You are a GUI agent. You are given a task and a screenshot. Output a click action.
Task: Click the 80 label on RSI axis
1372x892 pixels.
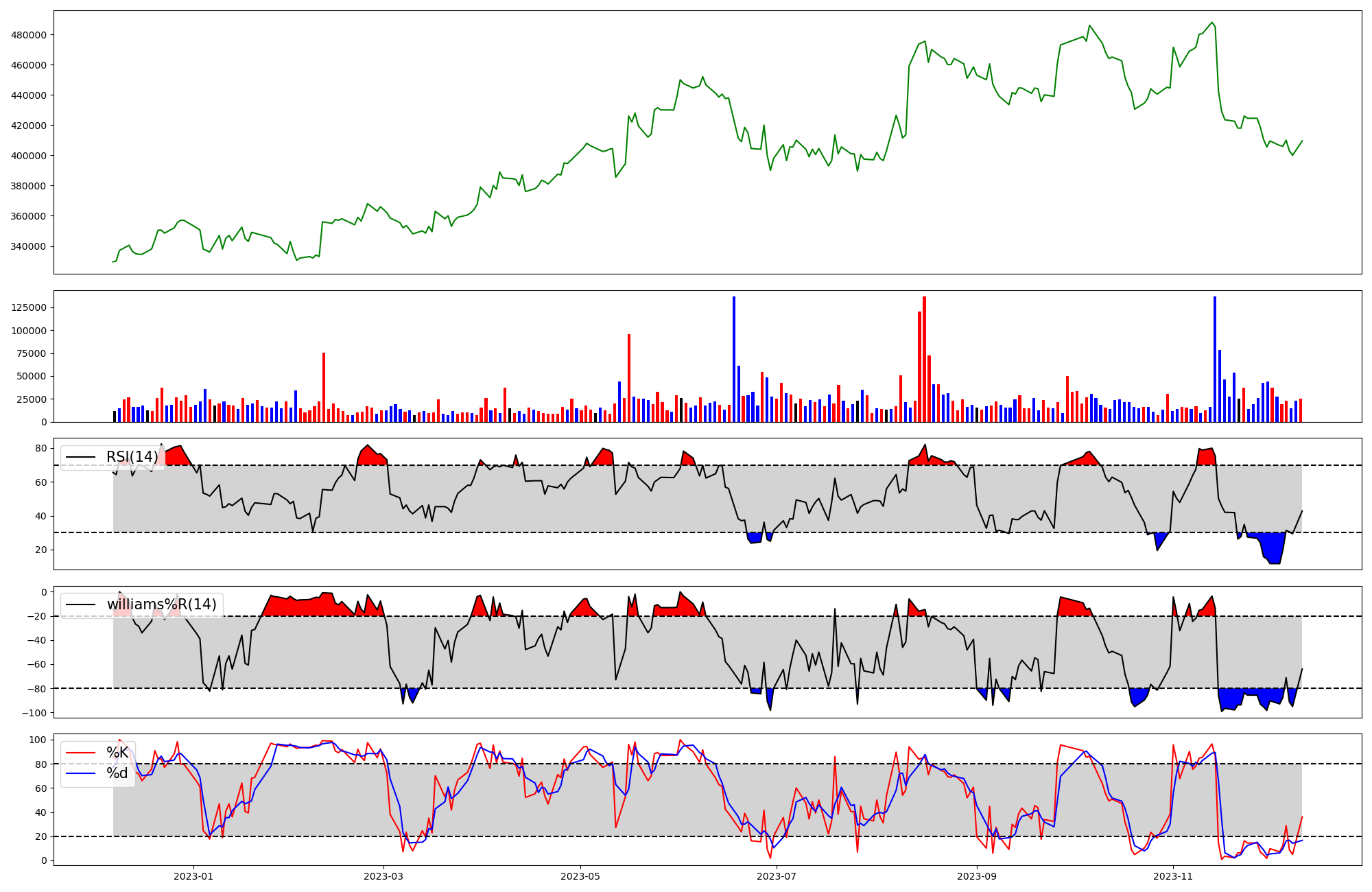pos(41,449)
